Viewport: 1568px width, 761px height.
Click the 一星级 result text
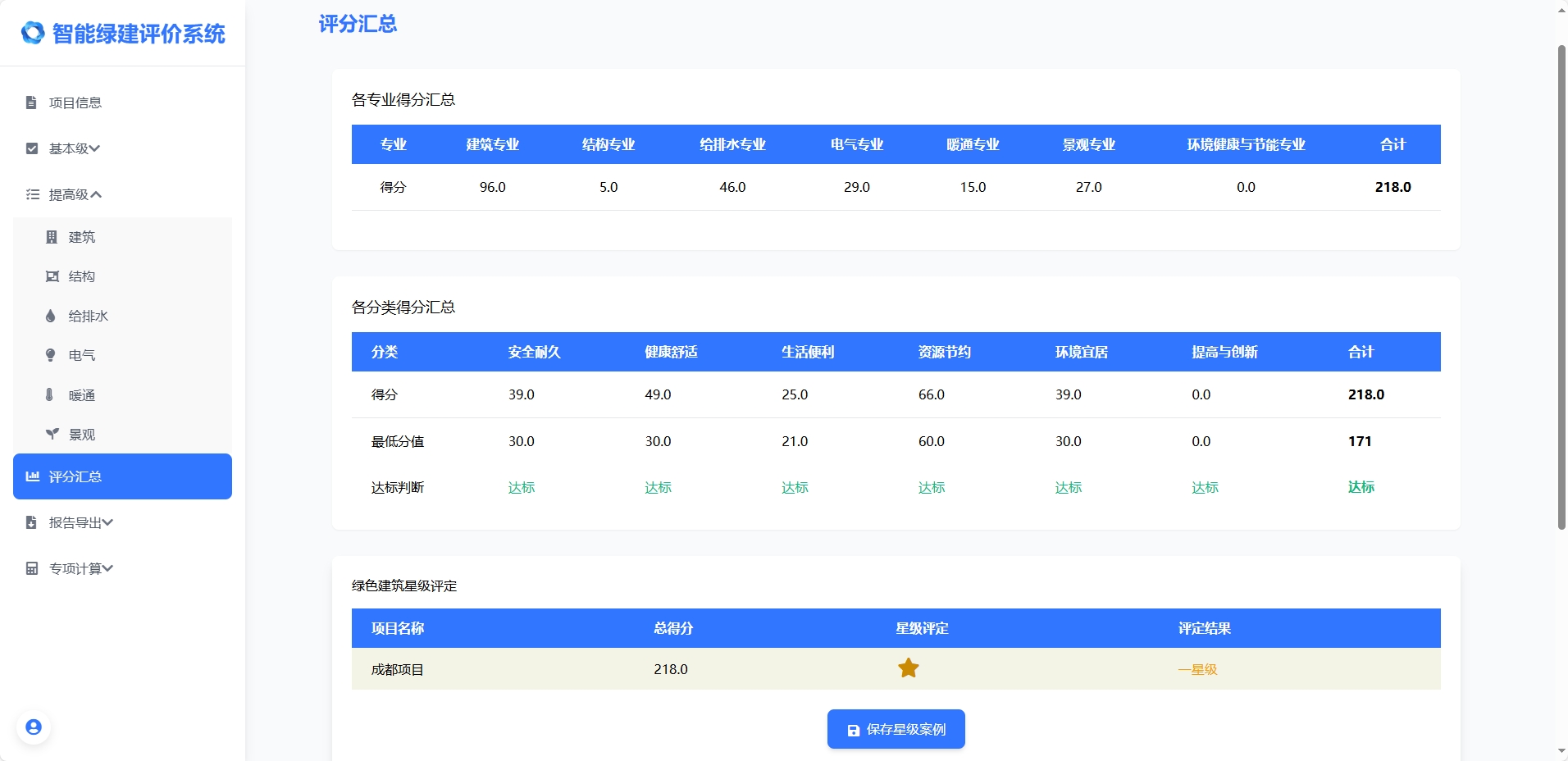click(1197, 669)
